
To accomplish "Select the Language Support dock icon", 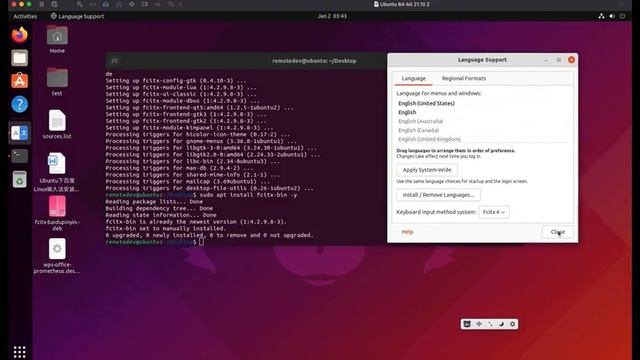I will coord(19,133).
